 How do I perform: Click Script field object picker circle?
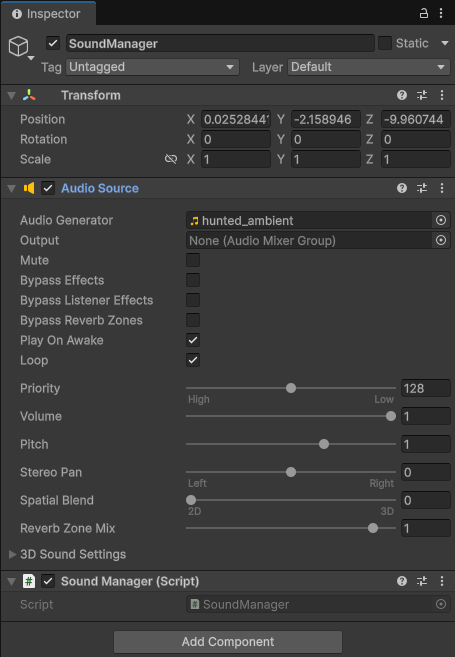point(441,604)
